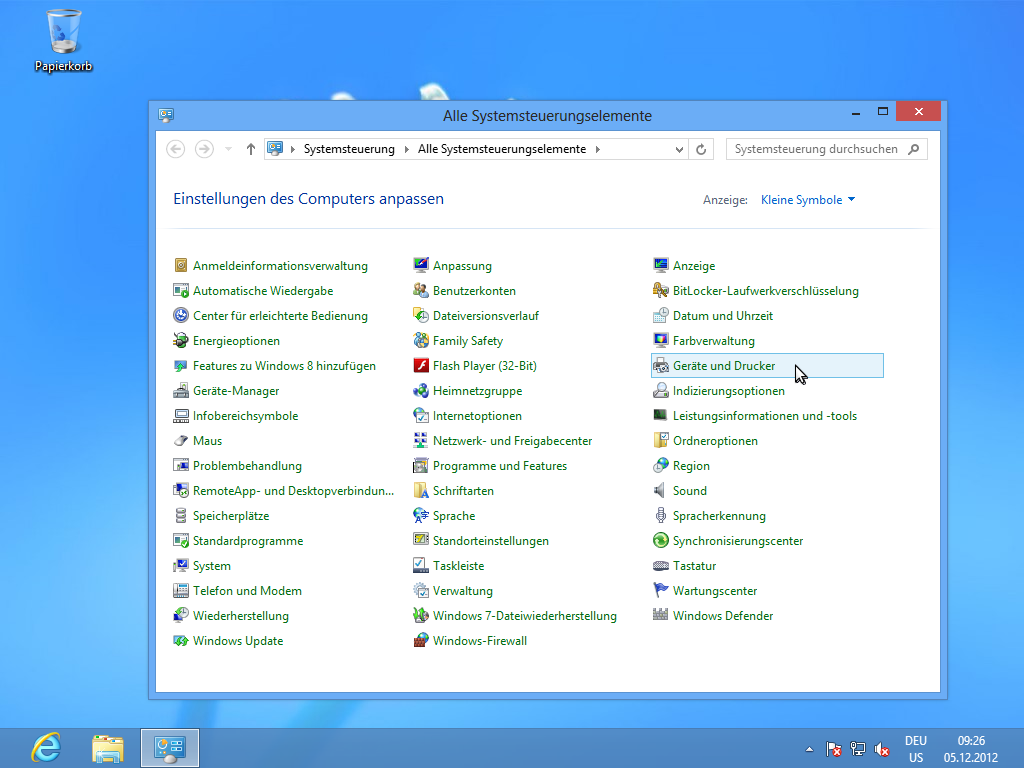This screenshot has width=1024, height=768.
Task: Open the network tray icon
Action: point(857,749)
